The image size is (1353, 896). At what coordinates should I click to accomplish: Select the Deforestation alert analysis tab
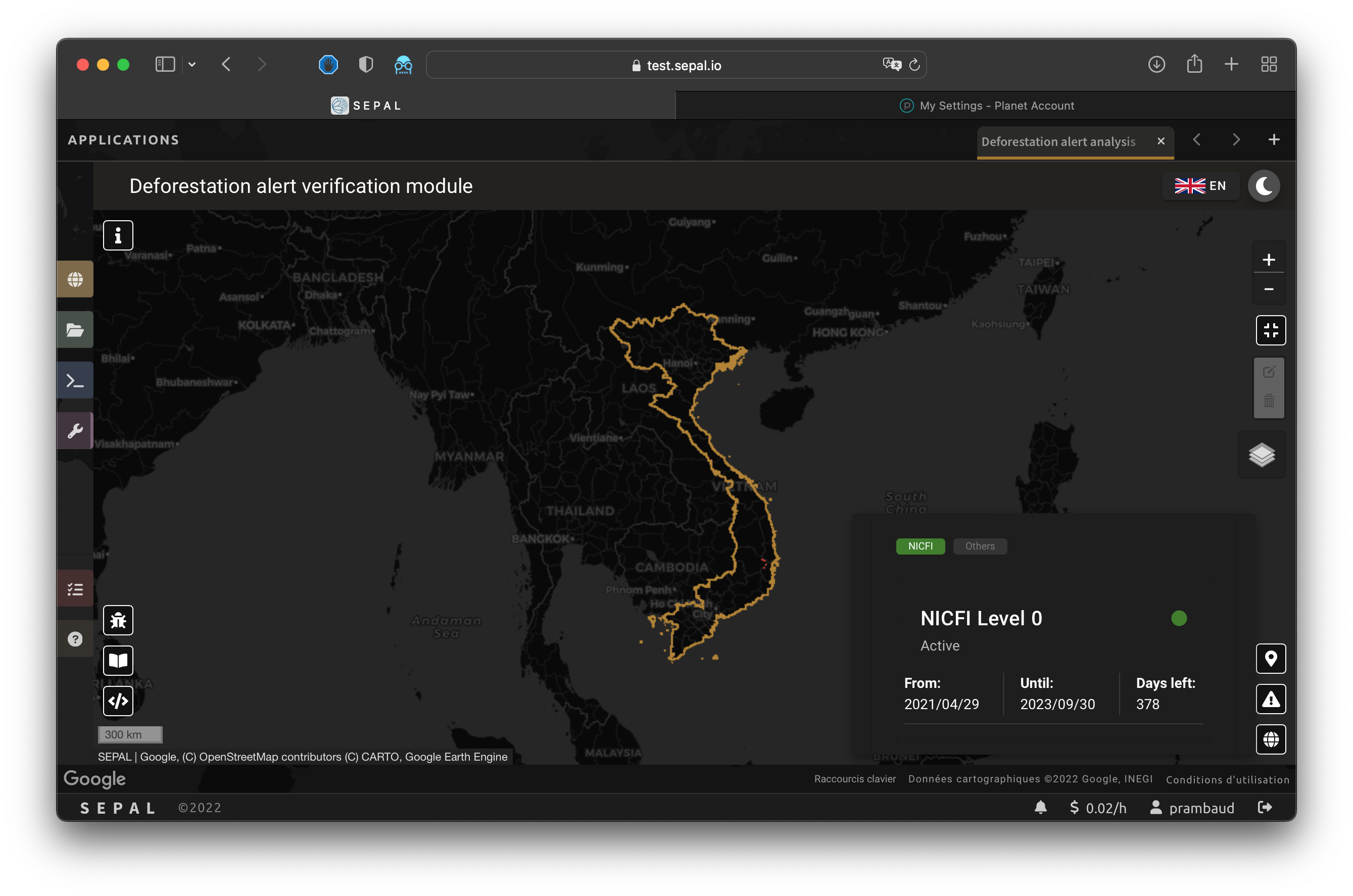click(1058, 142)
